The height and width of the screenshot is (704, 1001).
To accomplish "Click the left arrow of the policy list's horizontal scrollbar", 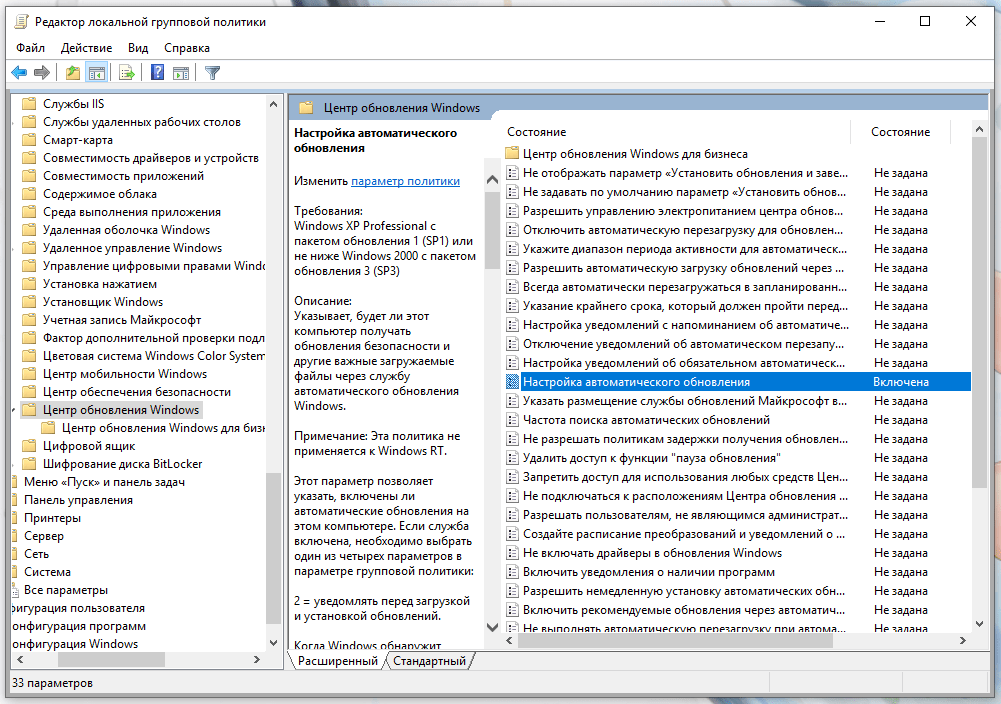I will point(509,640).
